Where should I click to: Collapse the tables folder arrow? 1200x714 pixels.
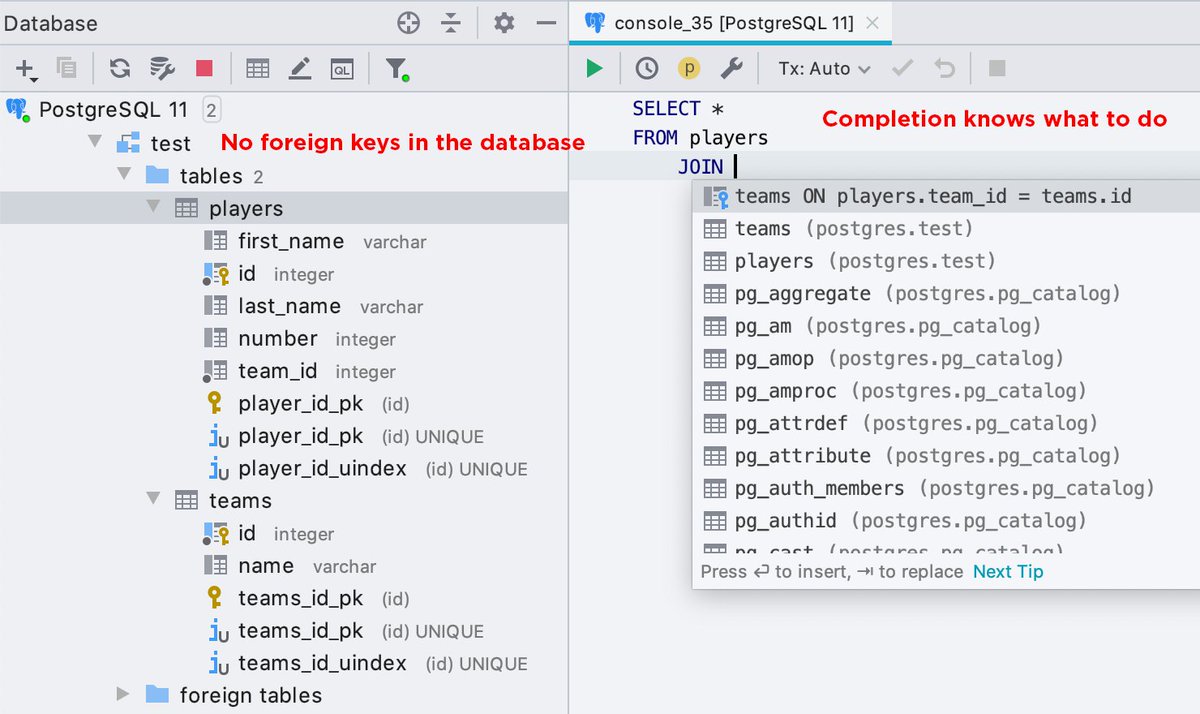(x=124, y=175)
